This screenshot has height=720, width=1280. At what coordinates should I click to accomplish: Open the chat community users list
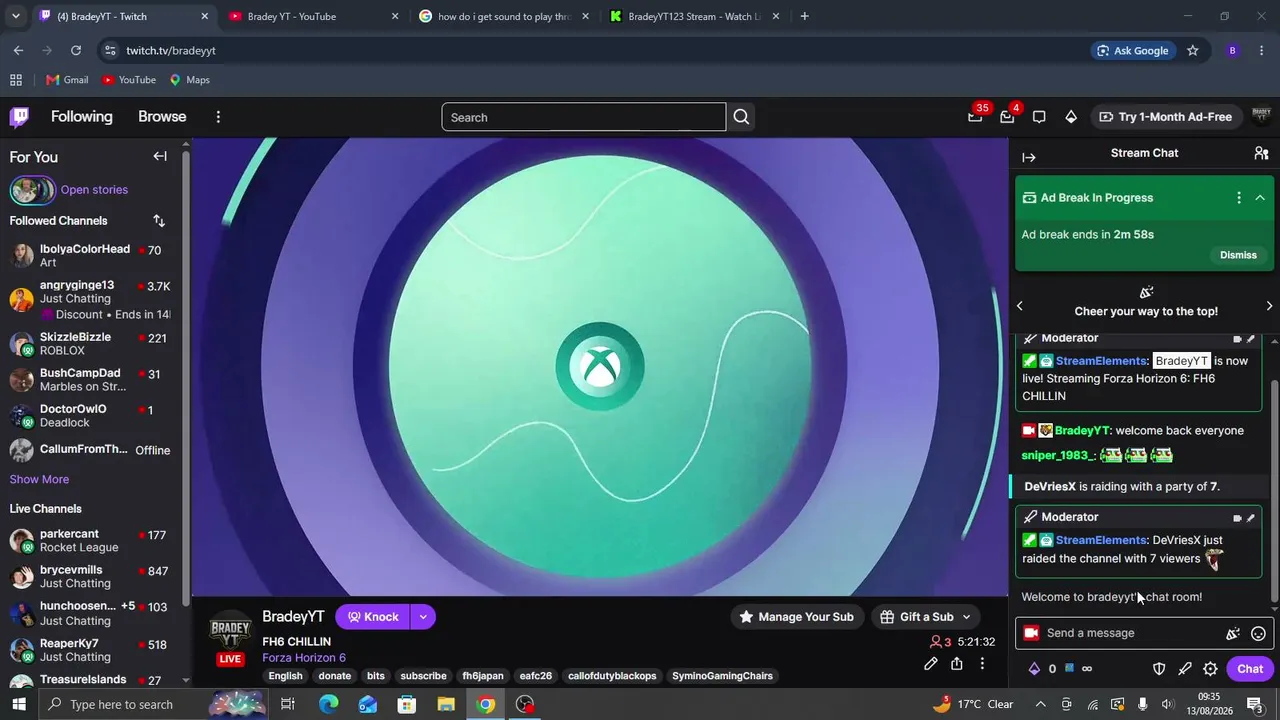pyautogui.click(x=1261, y=153)
